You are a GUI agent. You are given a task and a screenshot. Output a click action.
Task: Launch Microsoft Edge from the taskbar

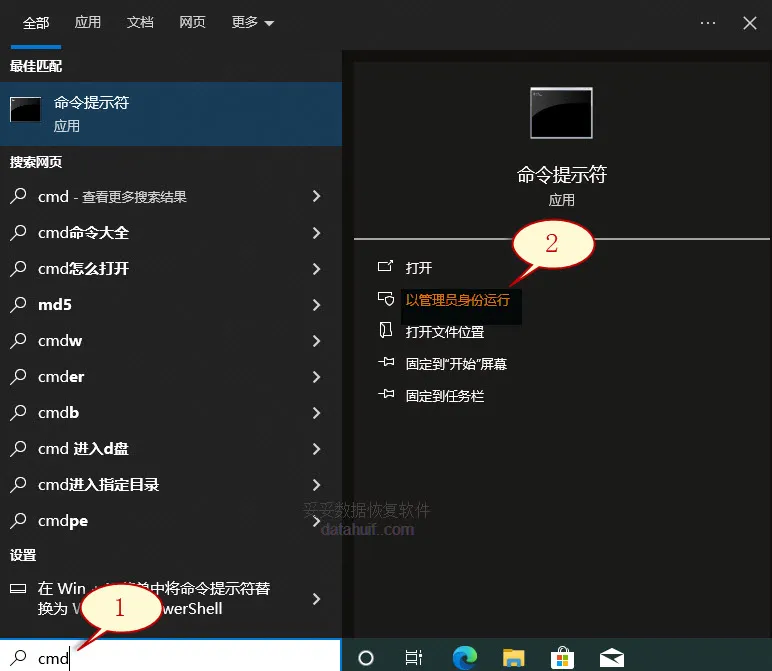[x=464, y=657]
